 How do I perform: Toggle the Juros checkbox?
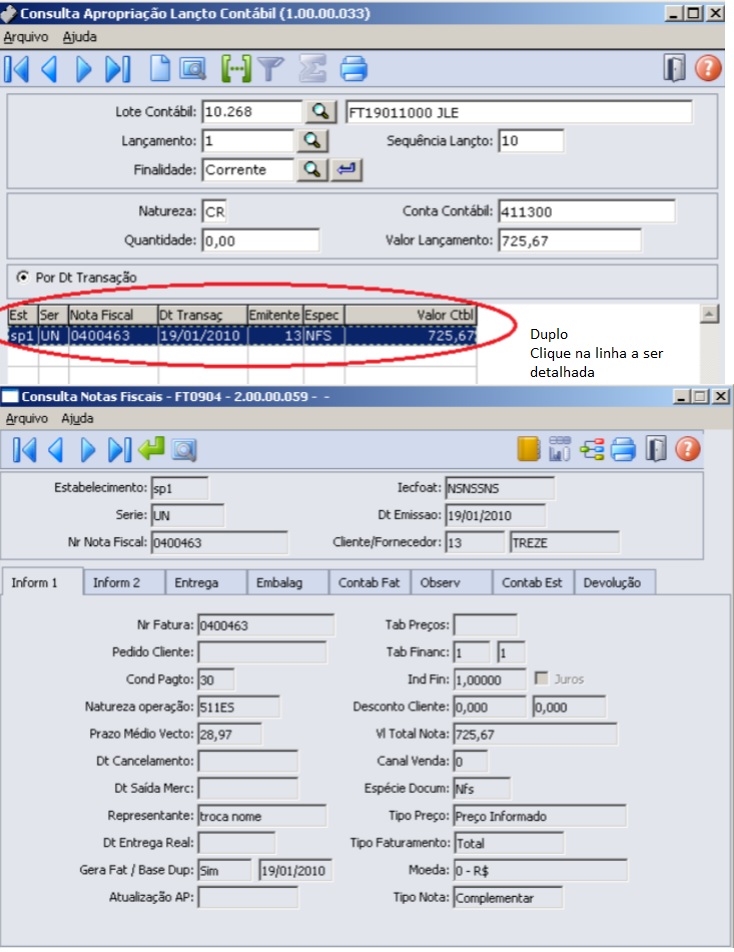(541, 678)
